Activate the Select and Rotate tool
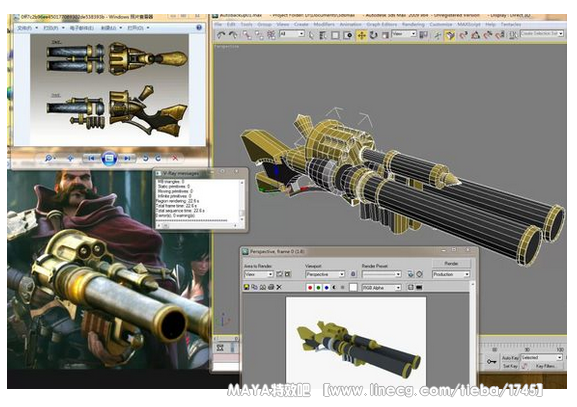Screen dimensions: 577x407 point(374,35)
